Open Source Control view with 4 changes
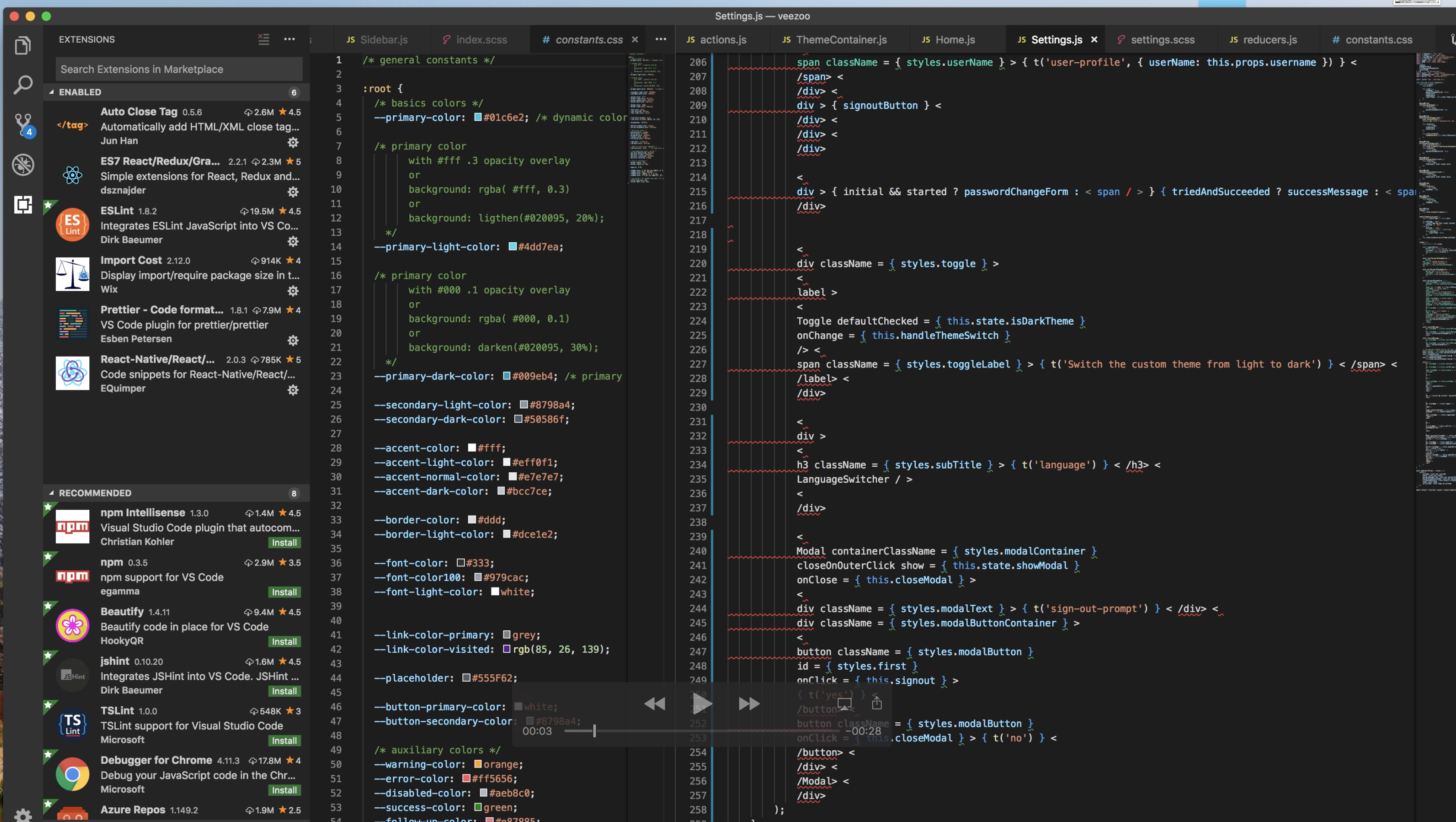Image resolution: width=1456 pixels, height=822 pixels. pos(24,125)
